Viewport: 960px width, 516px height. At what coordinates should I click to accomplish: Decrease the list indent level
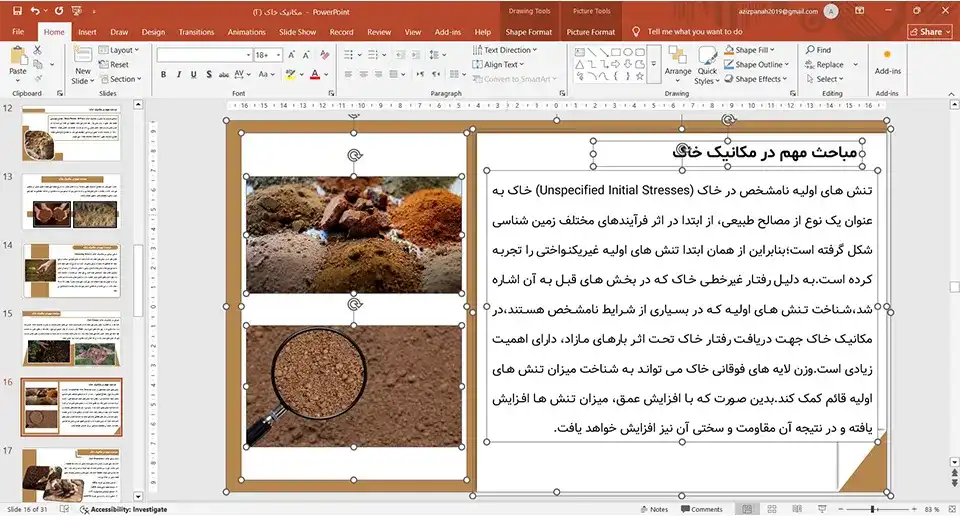point(400,55)
